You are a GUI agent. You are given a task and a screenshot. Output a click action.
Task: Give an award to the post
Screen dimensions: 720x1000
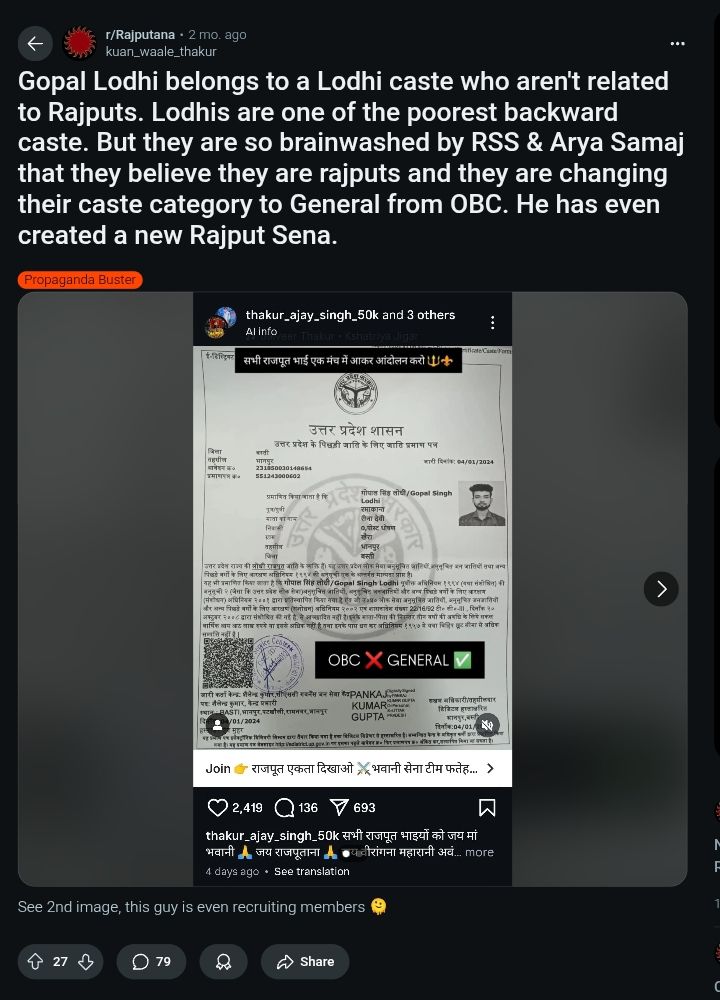(223, 961)
